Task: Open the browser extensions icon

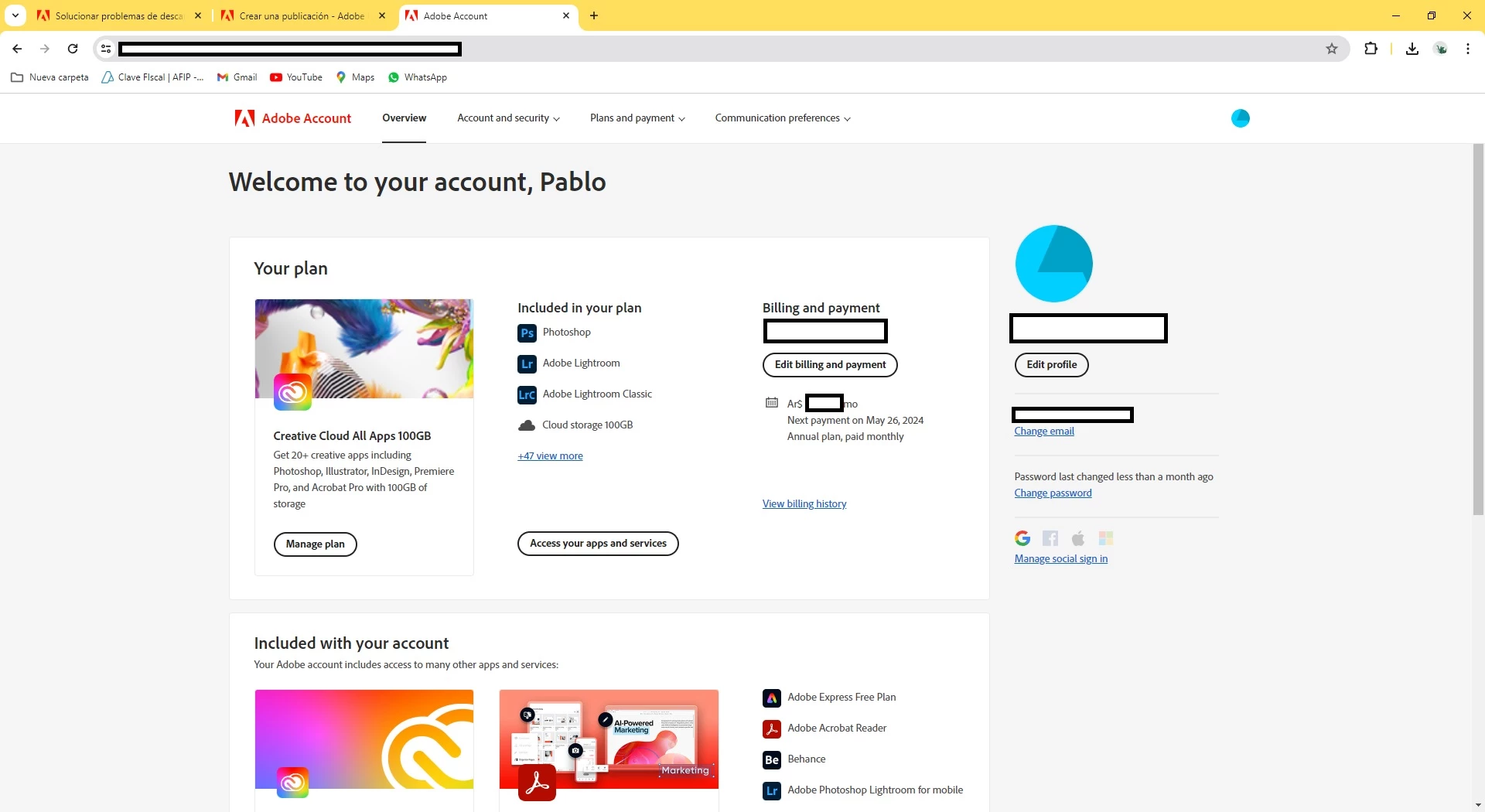Action: (1371, 49)
